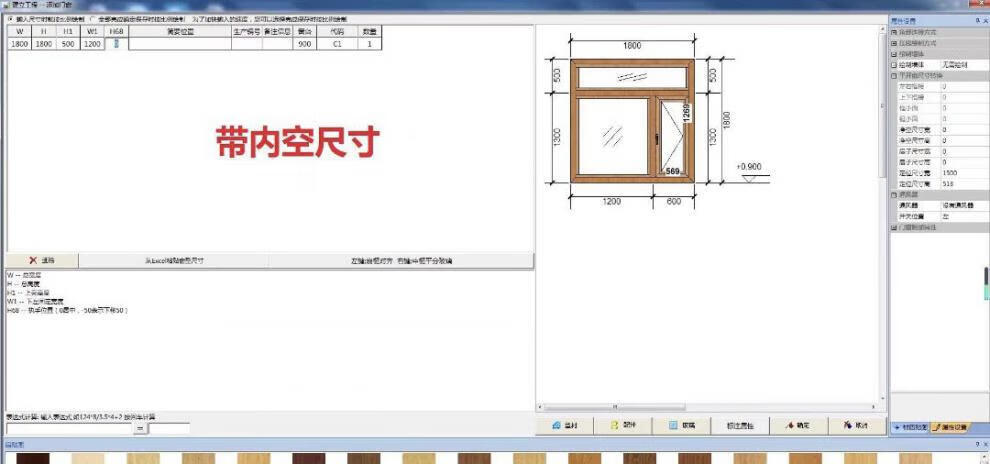
Task: Click the dimension properties button
Action: pos(739,425)
